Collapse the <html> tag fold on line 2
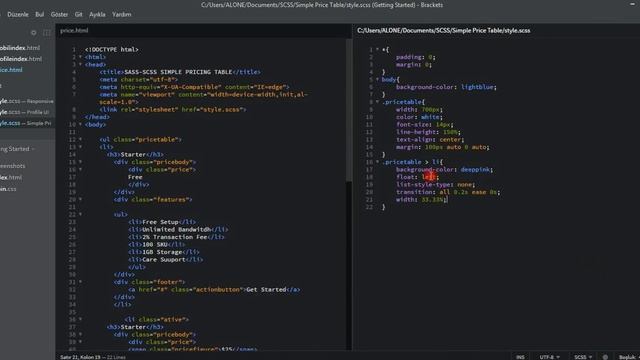The height and width of the screenshot is (360, 640). [x=80, y=57]
